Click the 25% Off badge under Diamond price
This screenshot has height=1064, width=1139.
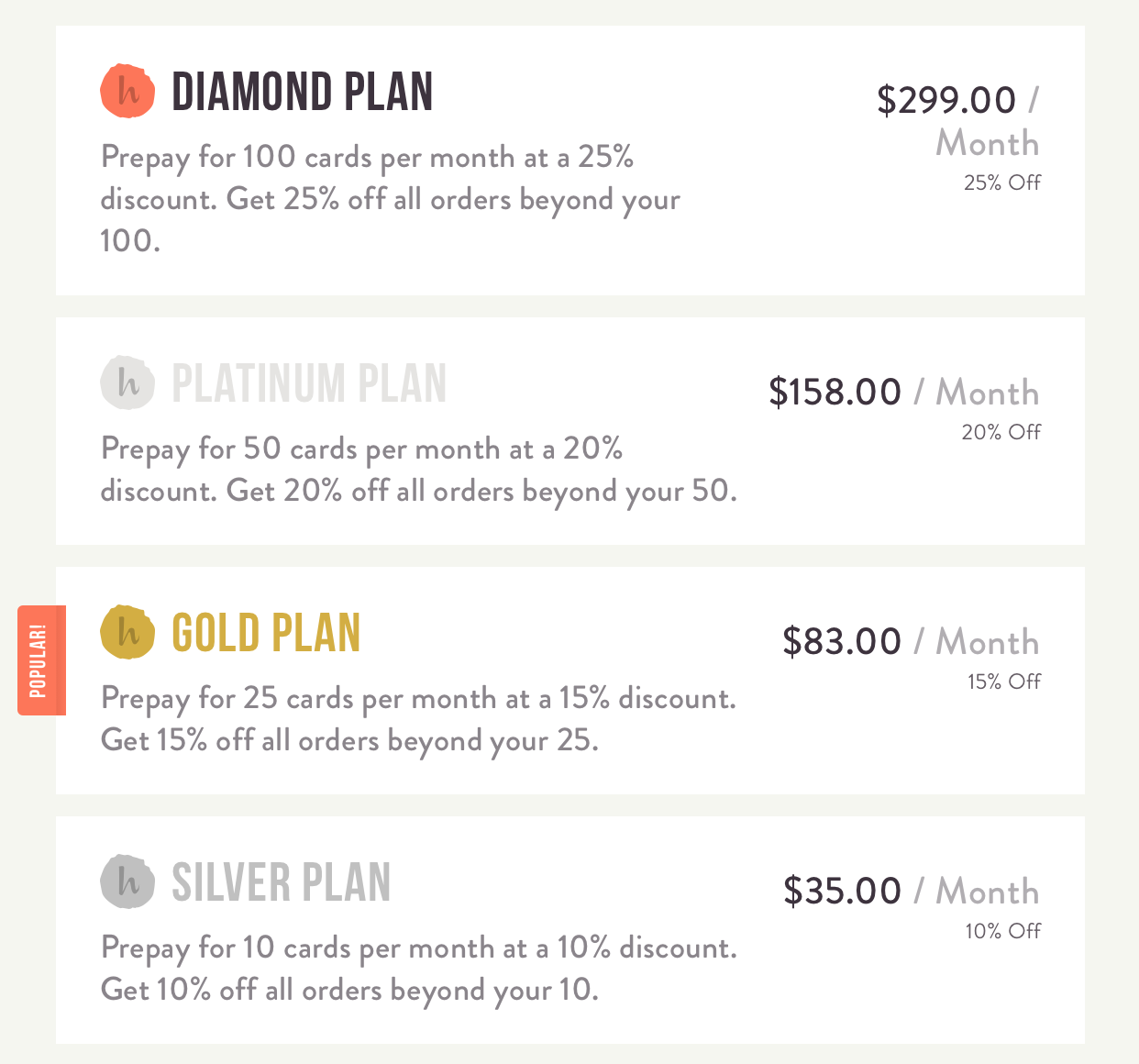tap(1001, 182)
